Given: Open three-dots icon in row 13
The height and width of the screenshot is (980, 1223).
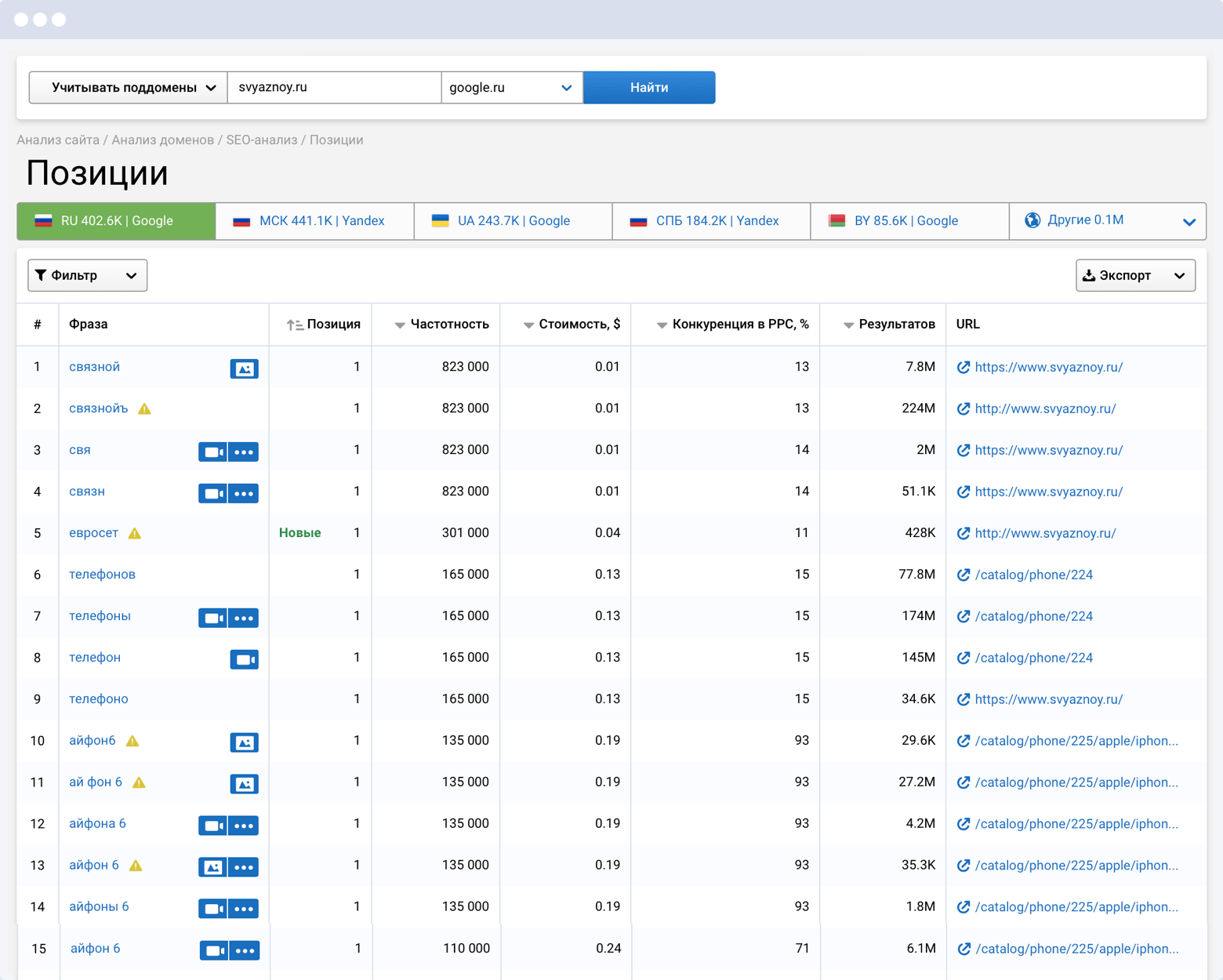Looking at the screenshot, I should (x=244, y=867).
